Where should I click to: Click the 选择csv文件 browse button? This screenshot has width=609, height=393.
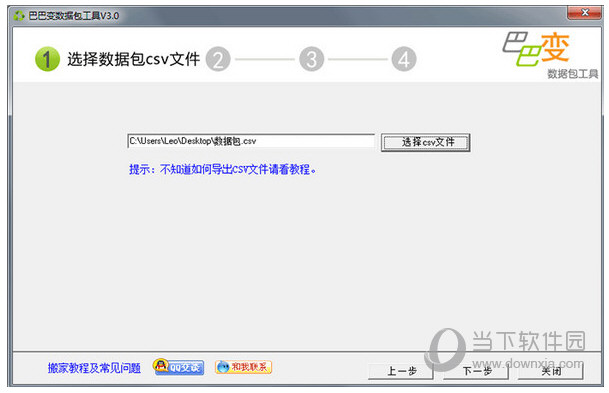click(x=426, y=142)
